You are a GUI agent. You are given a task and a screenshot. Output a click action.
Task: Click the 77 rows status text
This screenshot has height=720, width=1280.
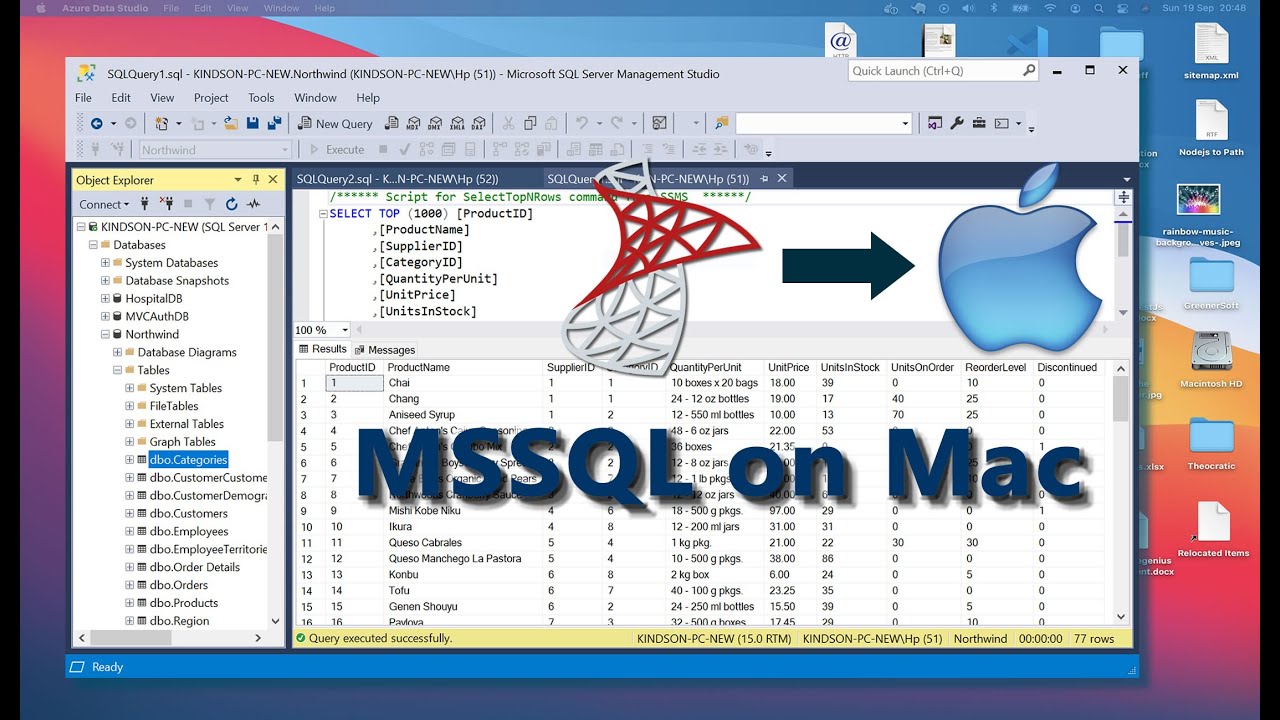pos(1094,638)
